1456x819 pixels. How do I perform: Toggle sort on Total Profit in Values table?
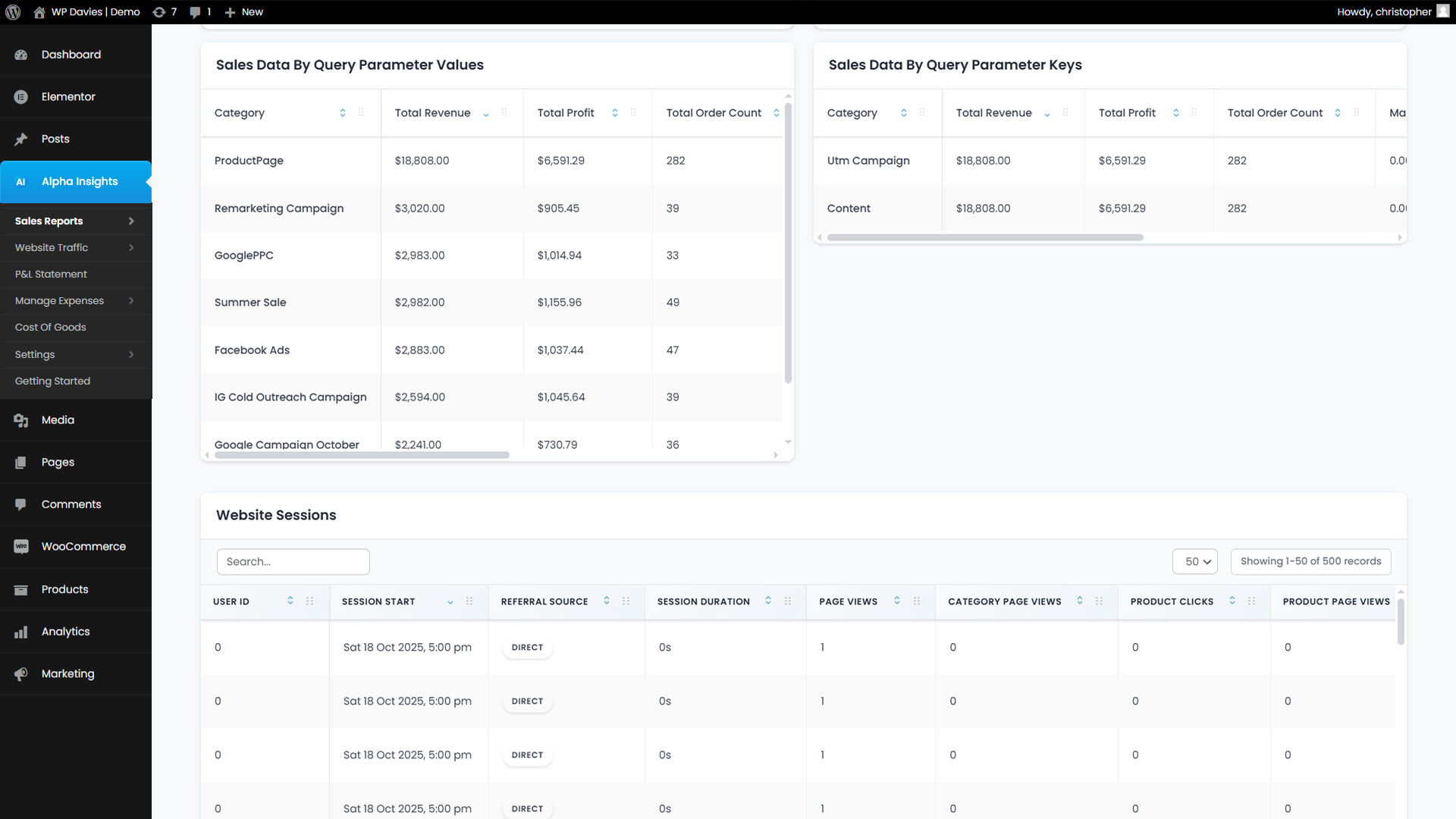click(x=615, y=113)
